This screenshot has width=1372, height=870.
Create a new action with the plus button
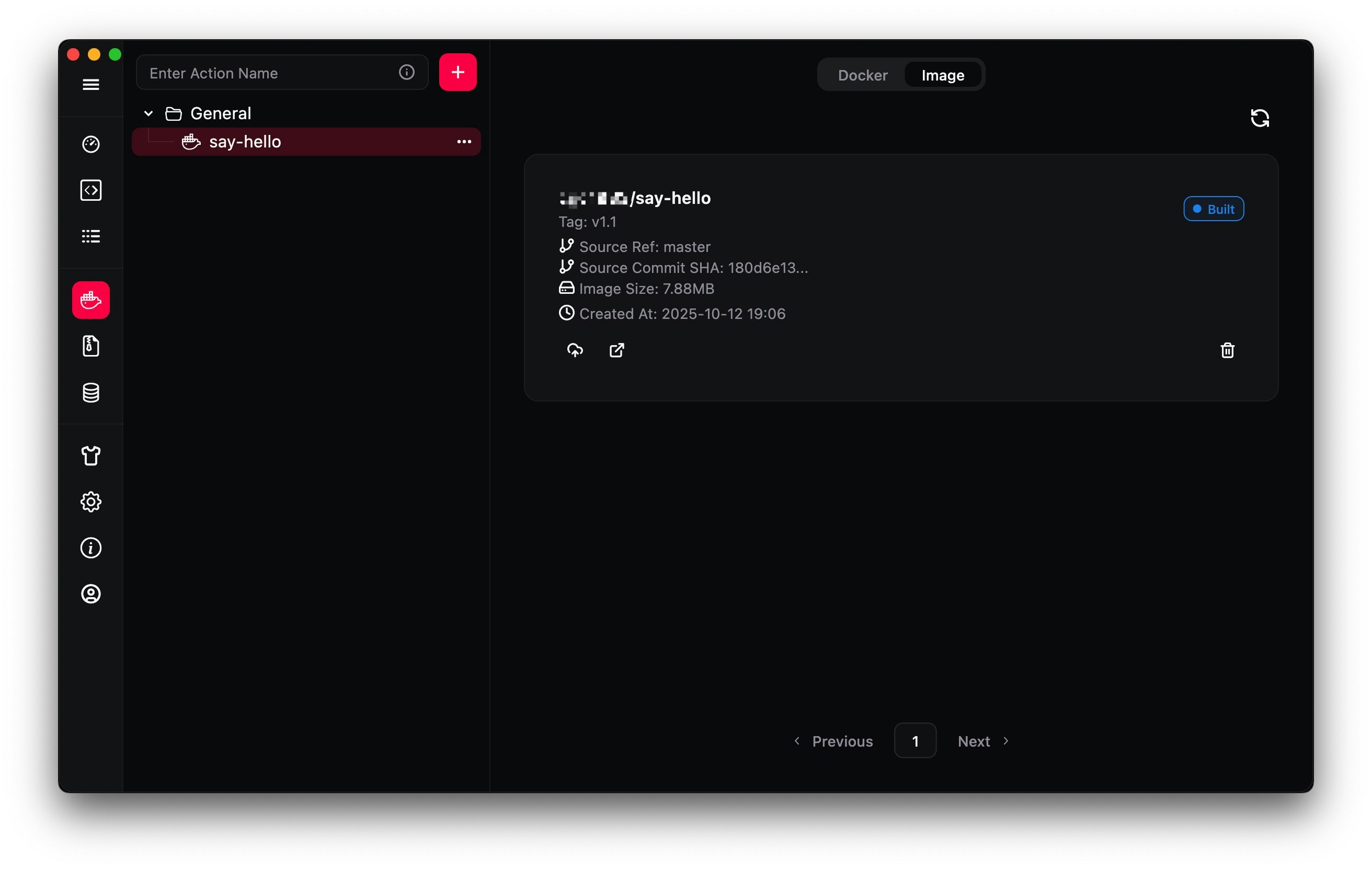458,72
